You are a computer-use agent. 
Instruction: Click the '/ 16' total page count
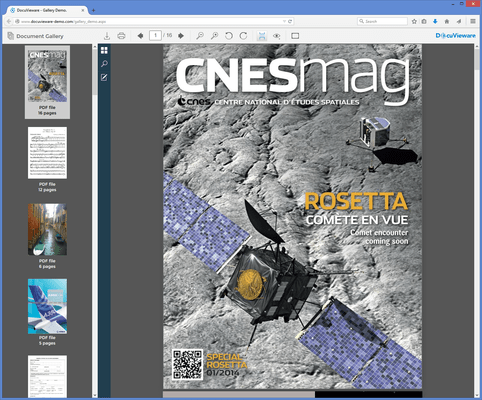(168, 35)
